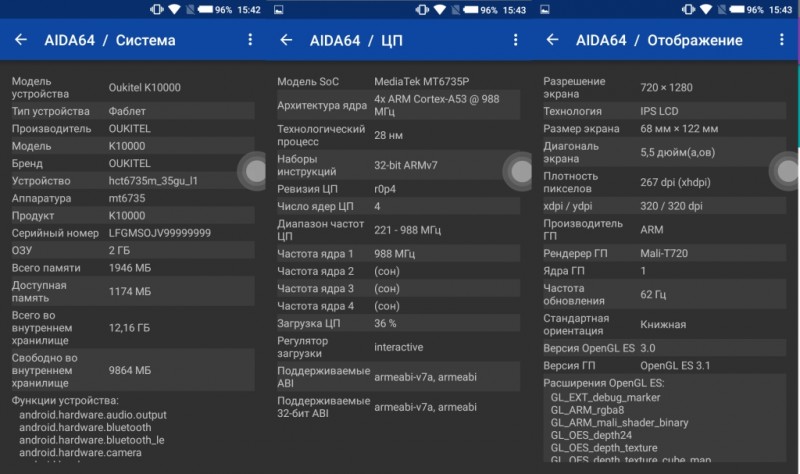Select the hct6735m_35gu_l1 device value
Viewport: 800px width, 474px height.
(x=153, y=181)
